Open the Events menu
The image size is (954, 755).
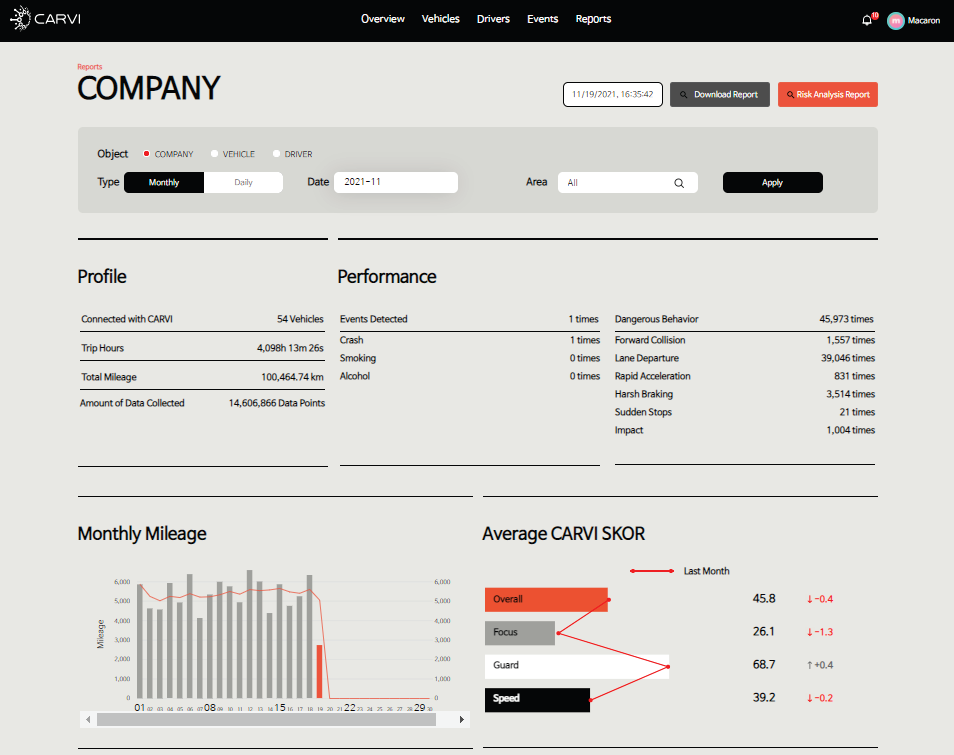pyautogui.click(x=543, y=19)
